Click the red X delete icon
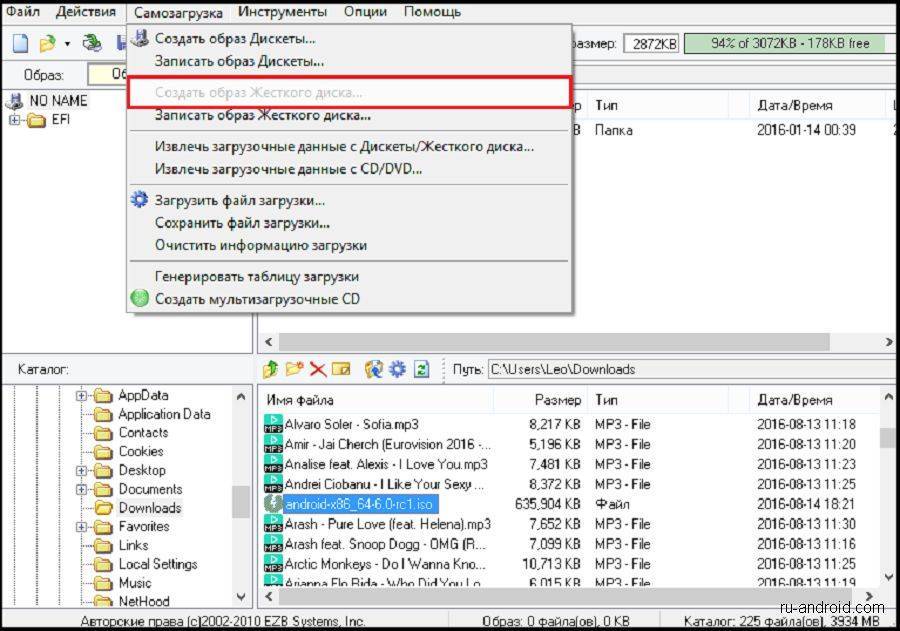This screenshot has width=900, height=631. point(318,369)
